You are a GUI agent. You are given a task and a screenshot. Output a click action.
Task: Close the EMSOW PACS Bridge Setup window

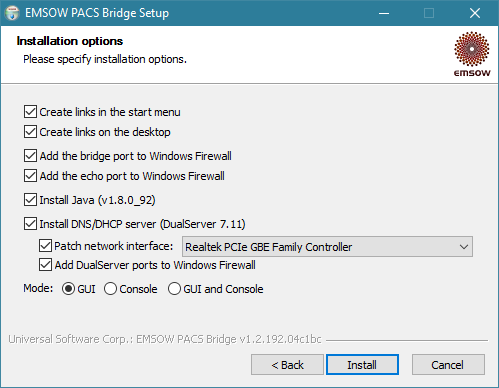coord(475,13)
